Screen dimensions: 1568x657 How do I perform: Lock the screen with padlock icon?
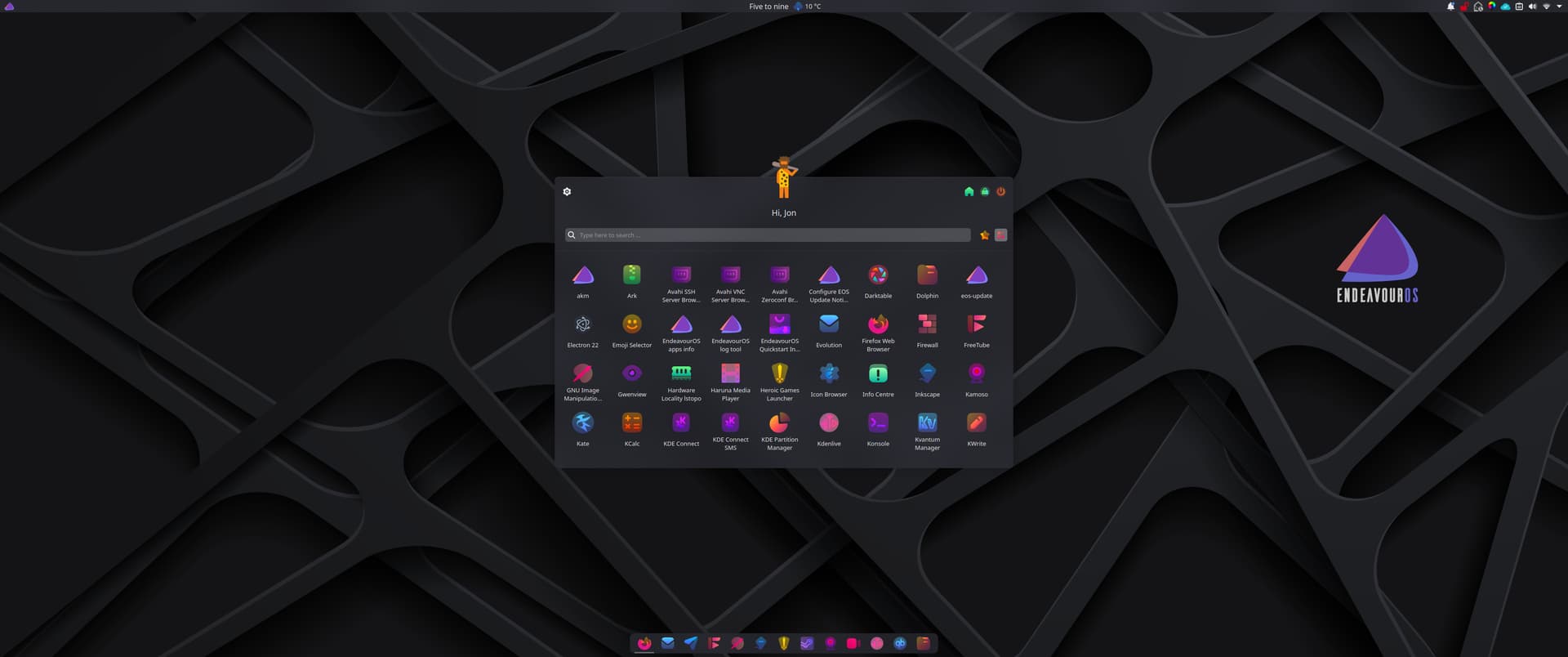(x=985, y=191)
